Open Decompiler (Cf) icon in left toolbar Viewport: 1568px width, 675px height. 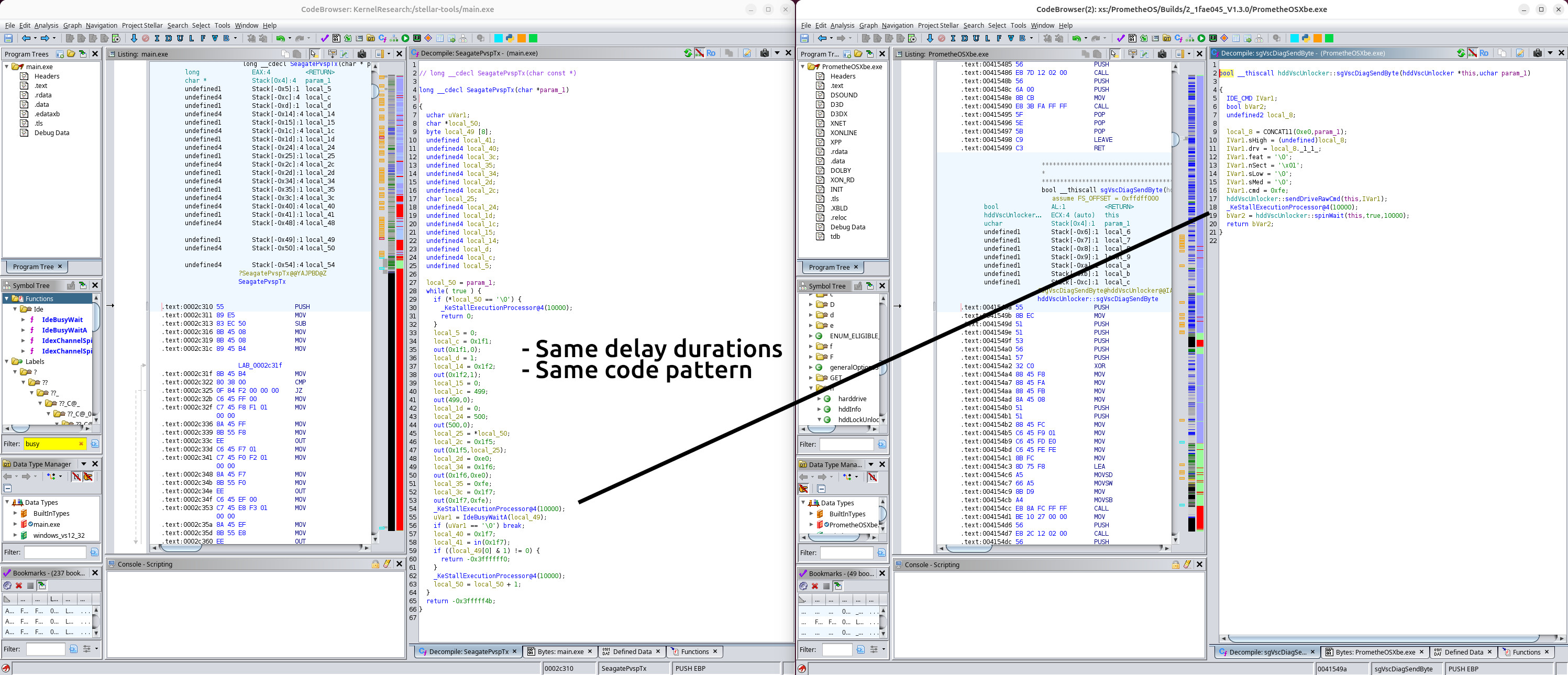pyautogui.click(x=382, y=38)
